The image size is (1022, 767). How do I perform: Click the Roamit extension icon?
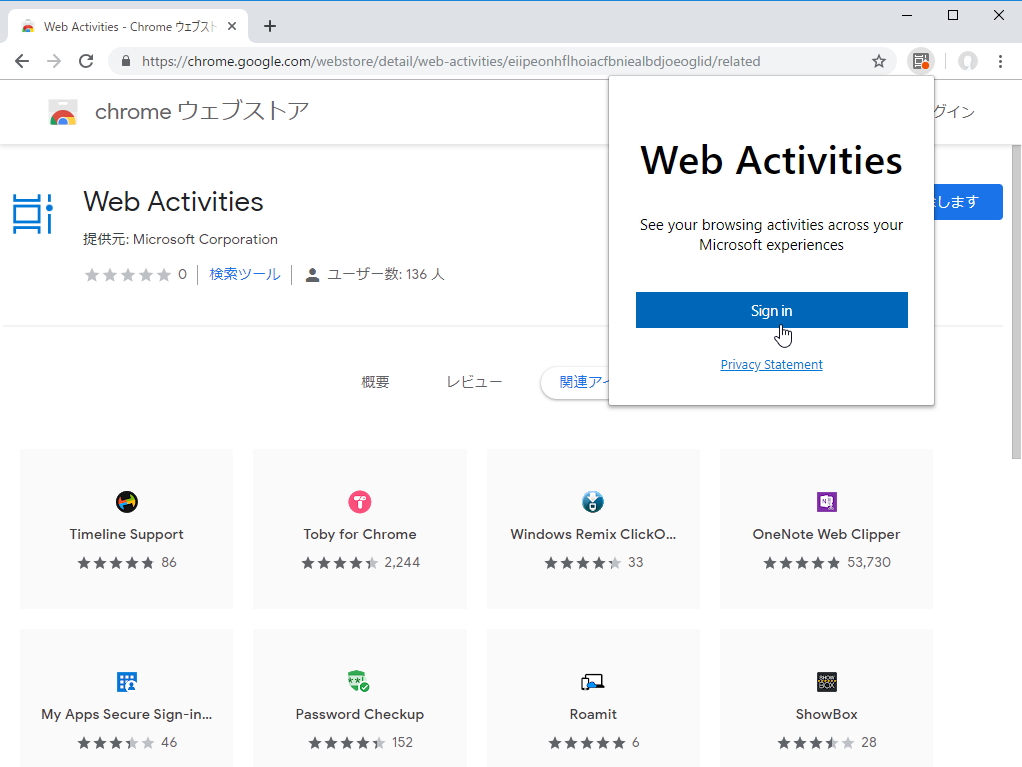[592, 681]
